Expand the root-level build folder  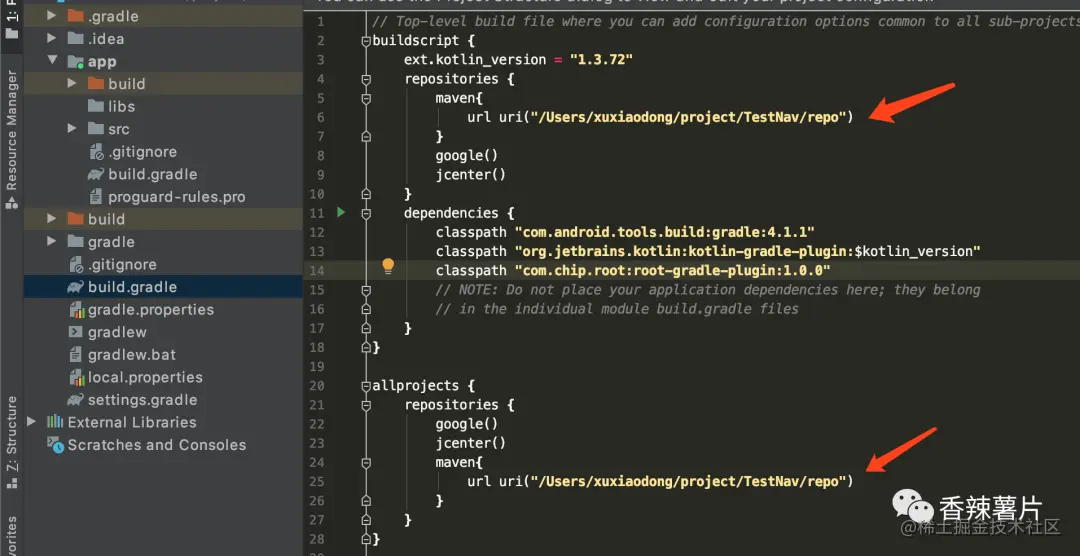pos(52,219)
